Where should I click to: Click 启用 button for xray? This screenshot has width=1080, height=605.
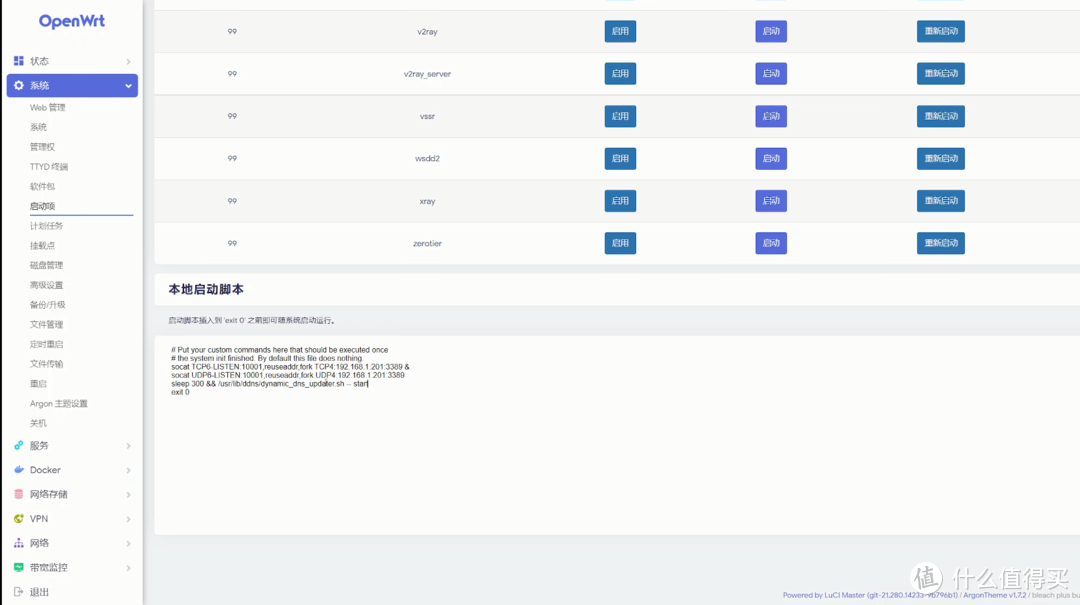620,201
